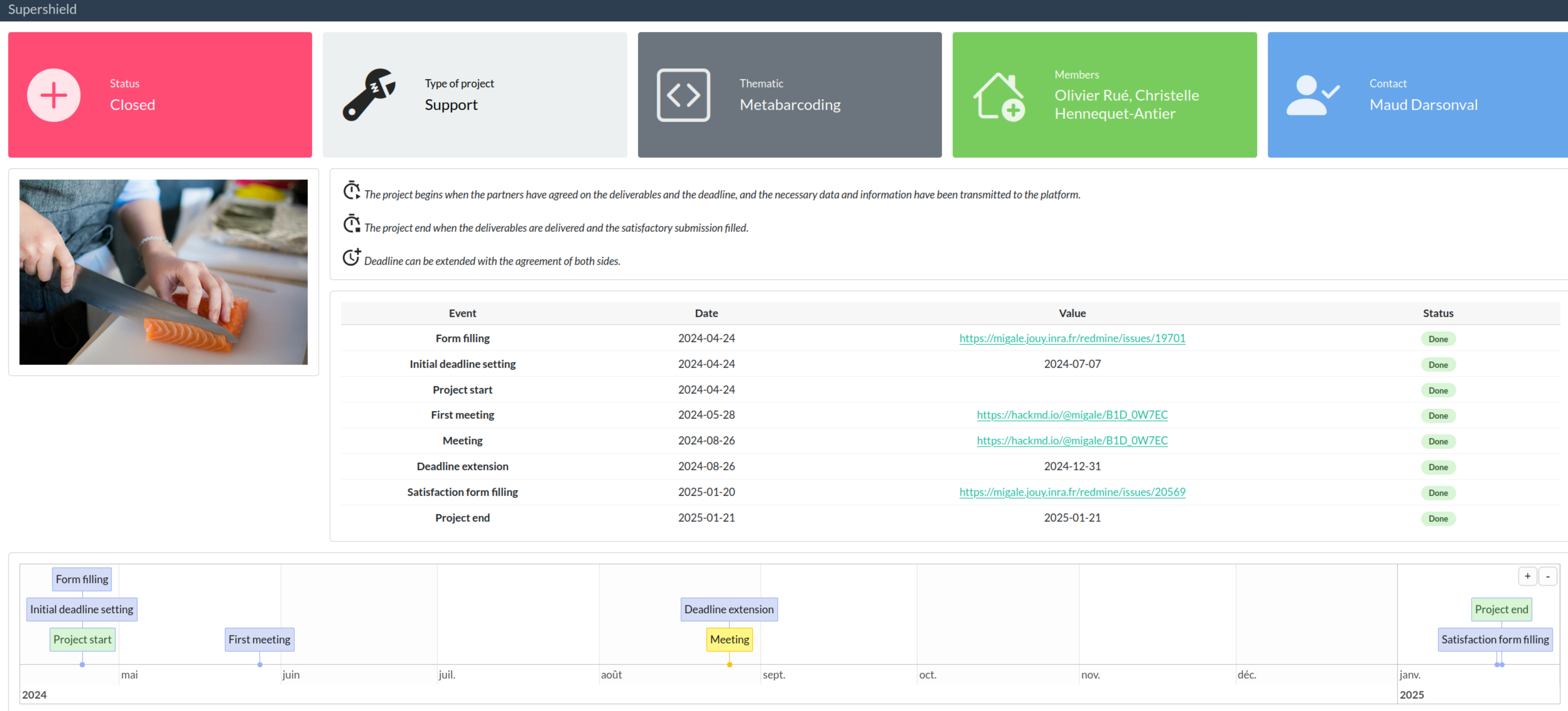This screenshot has height=711, width=1568.
Task: Select Project start timeline item
Action: coord(82,639)
